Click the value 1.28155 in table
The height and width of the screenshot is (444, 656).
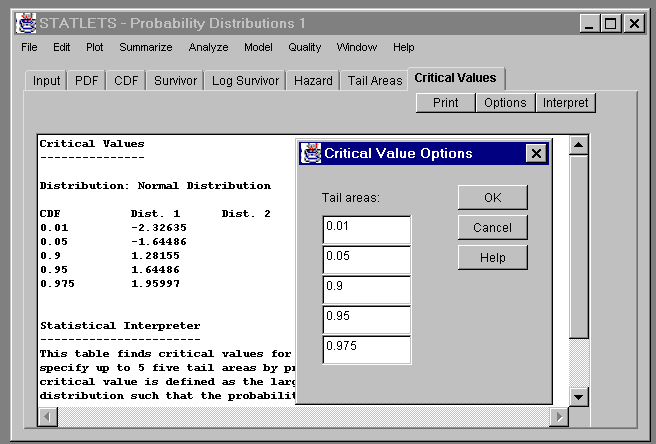pos(155,256)
